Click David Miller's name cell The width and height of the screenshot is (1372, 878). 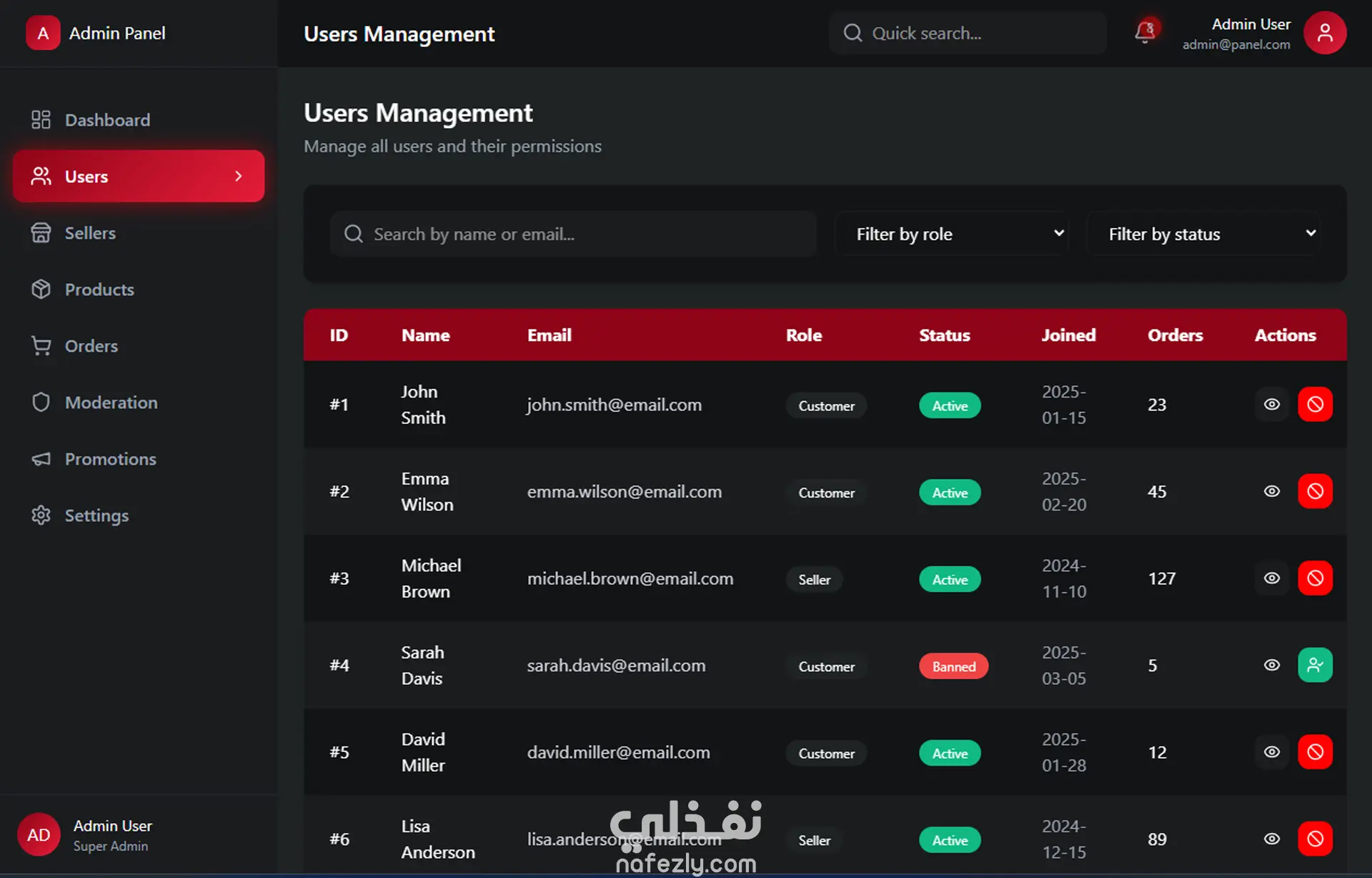423,752
